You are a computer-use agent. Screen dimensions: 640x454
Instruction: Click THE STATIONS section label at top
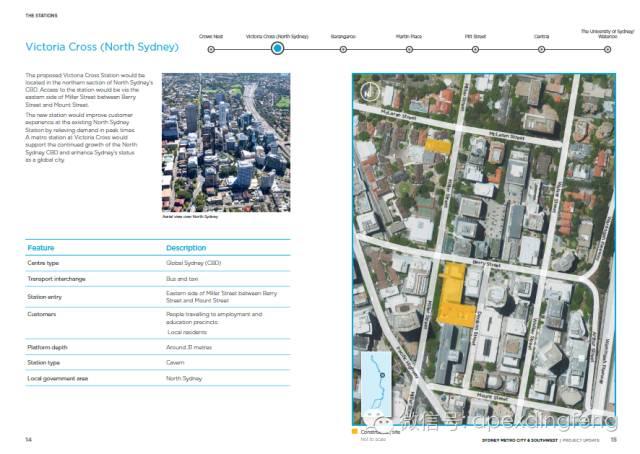coord(40,16)
